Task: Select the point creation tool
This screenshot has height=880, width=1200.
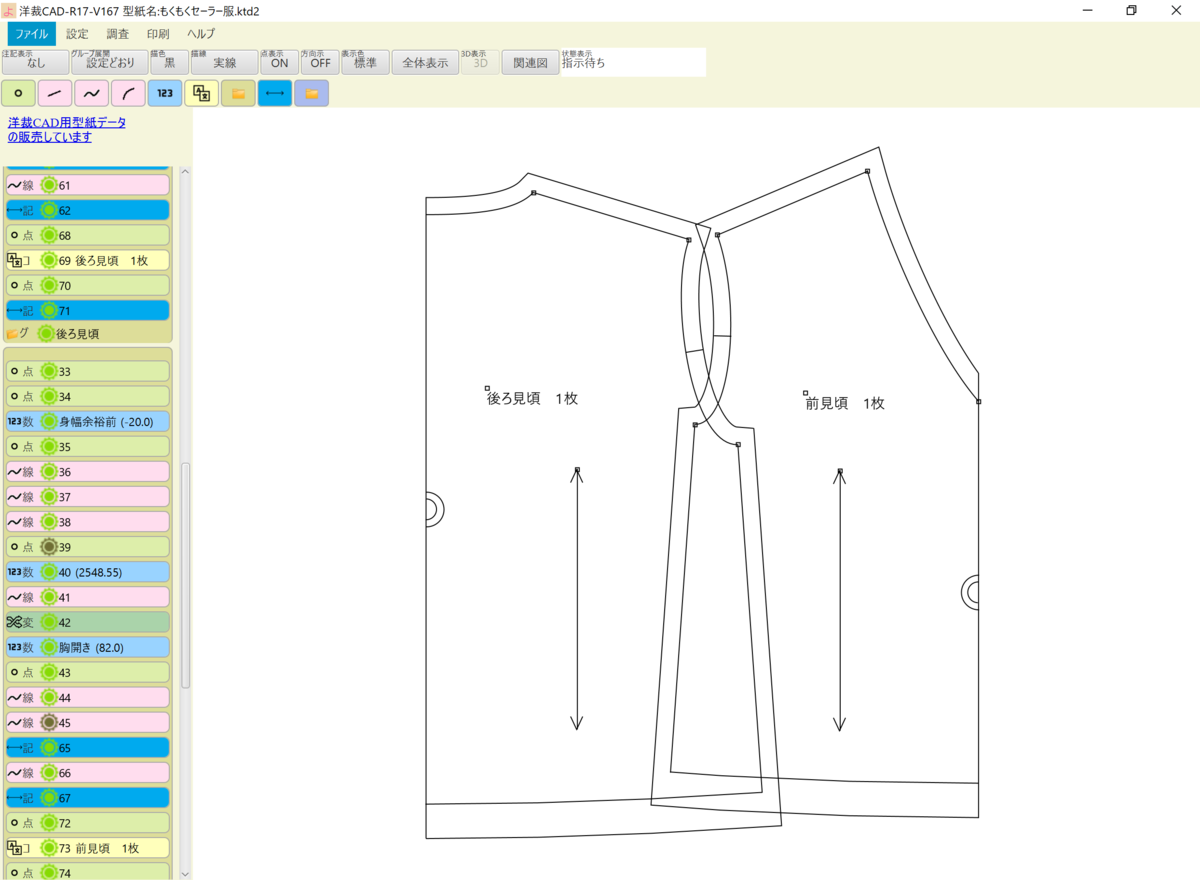Action: pos(18,93)
